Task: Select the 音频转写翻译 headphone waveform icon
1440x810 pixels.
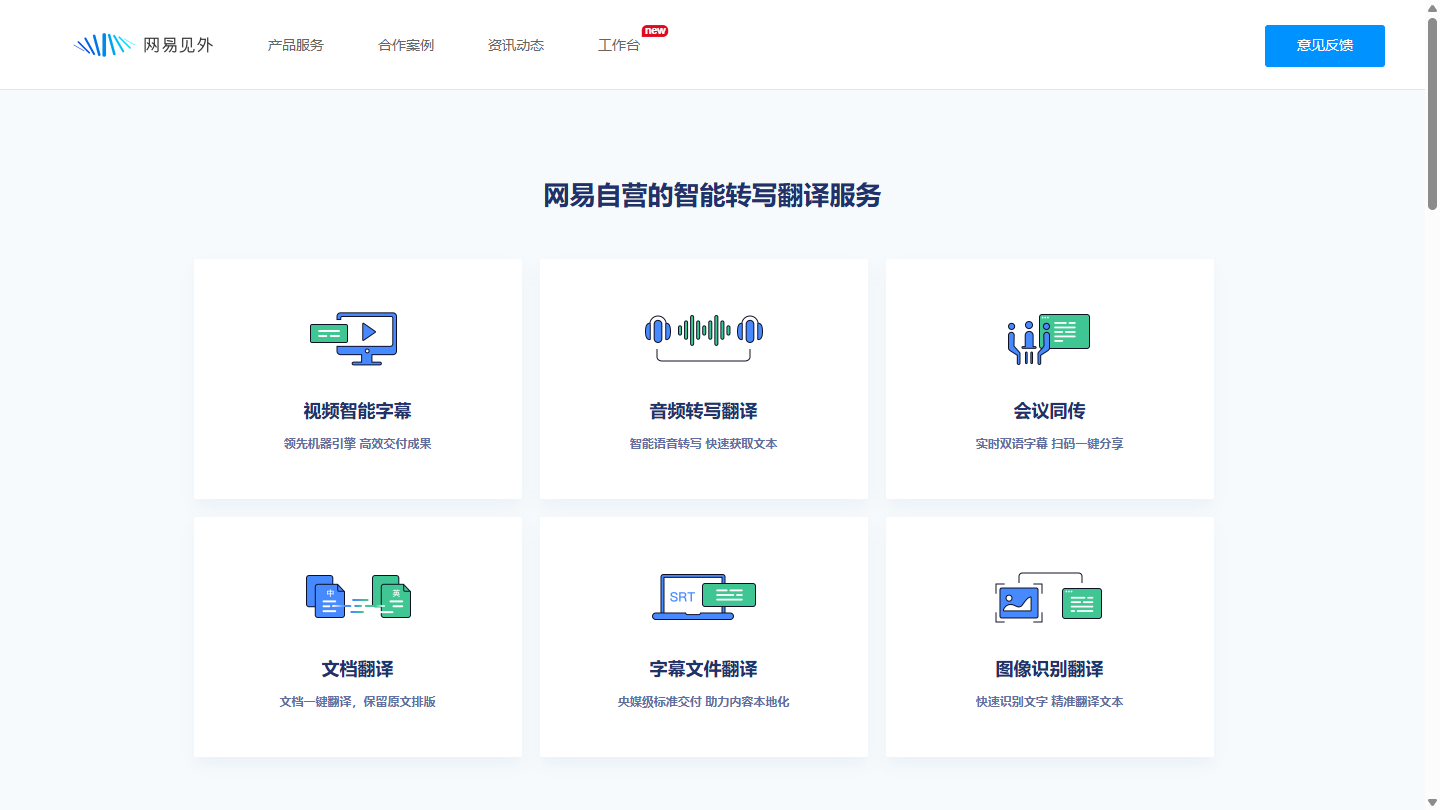Action: click(x=704, y=337)
